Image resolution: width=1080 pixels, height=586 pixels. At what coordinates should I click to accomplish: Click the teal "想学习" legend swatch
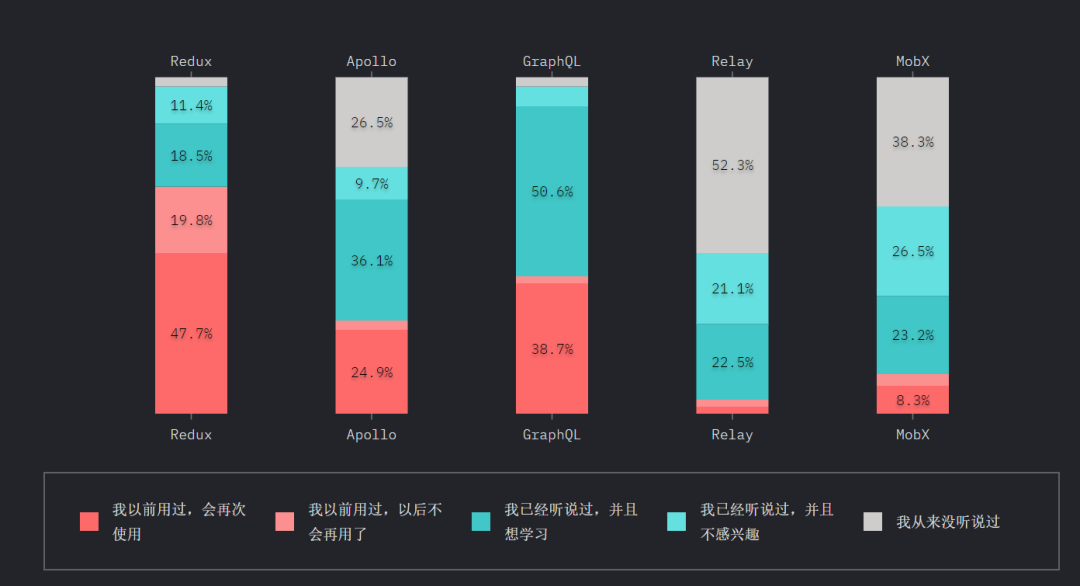[x=481, y=521]
